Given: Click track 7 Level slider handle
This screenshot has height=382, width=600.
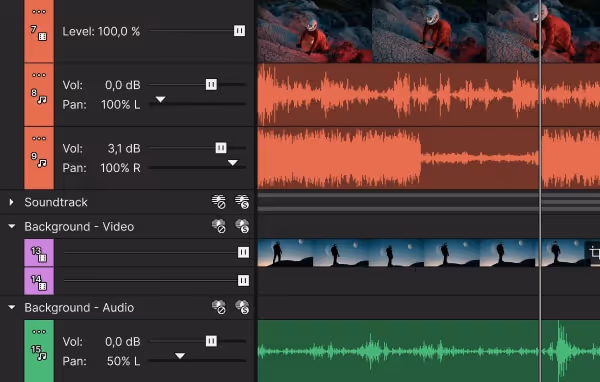Looking at the screenshot, I should click(240, 31).
